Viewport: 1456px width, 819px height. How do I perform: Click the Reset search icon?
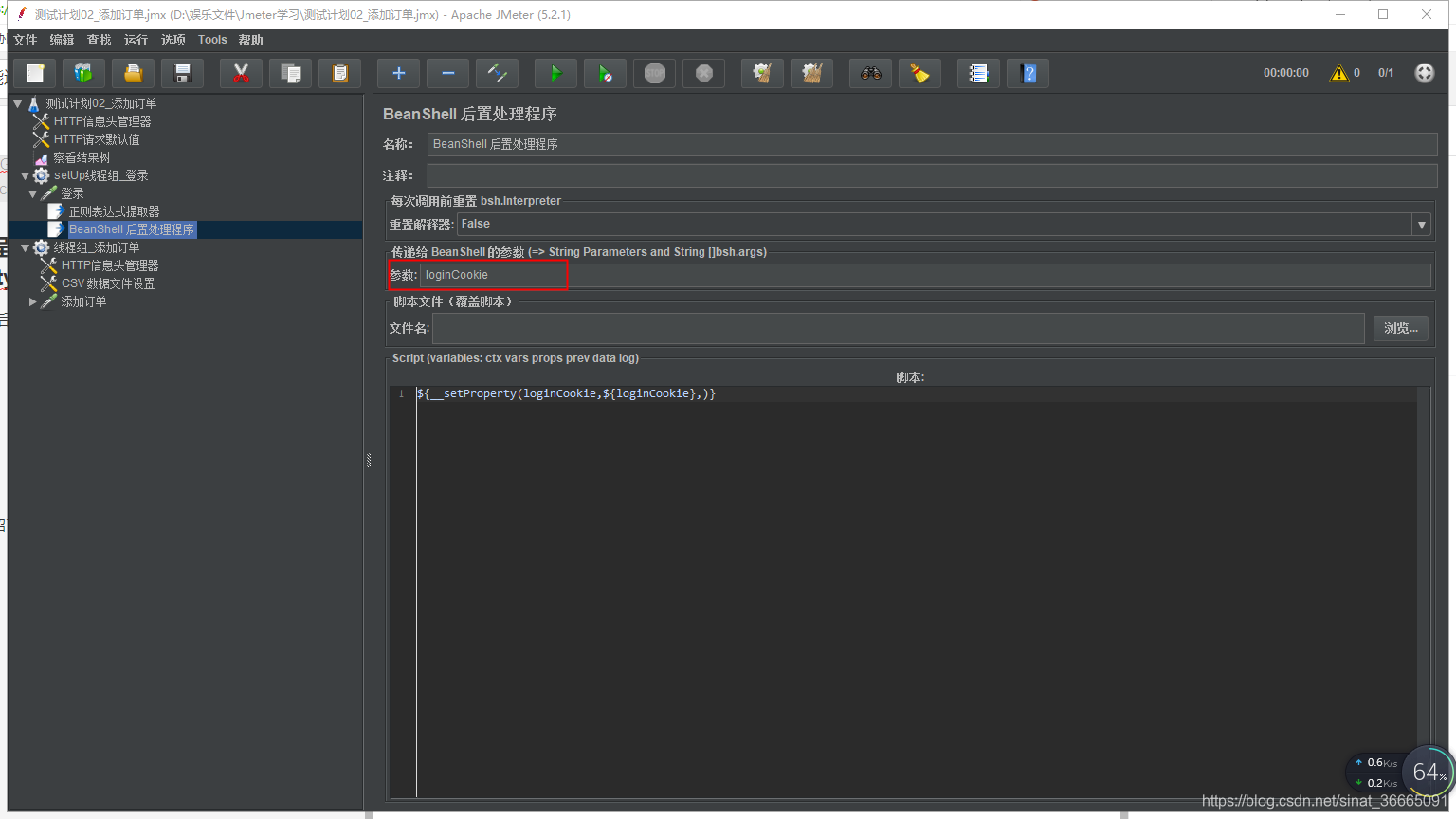point(920,73)
